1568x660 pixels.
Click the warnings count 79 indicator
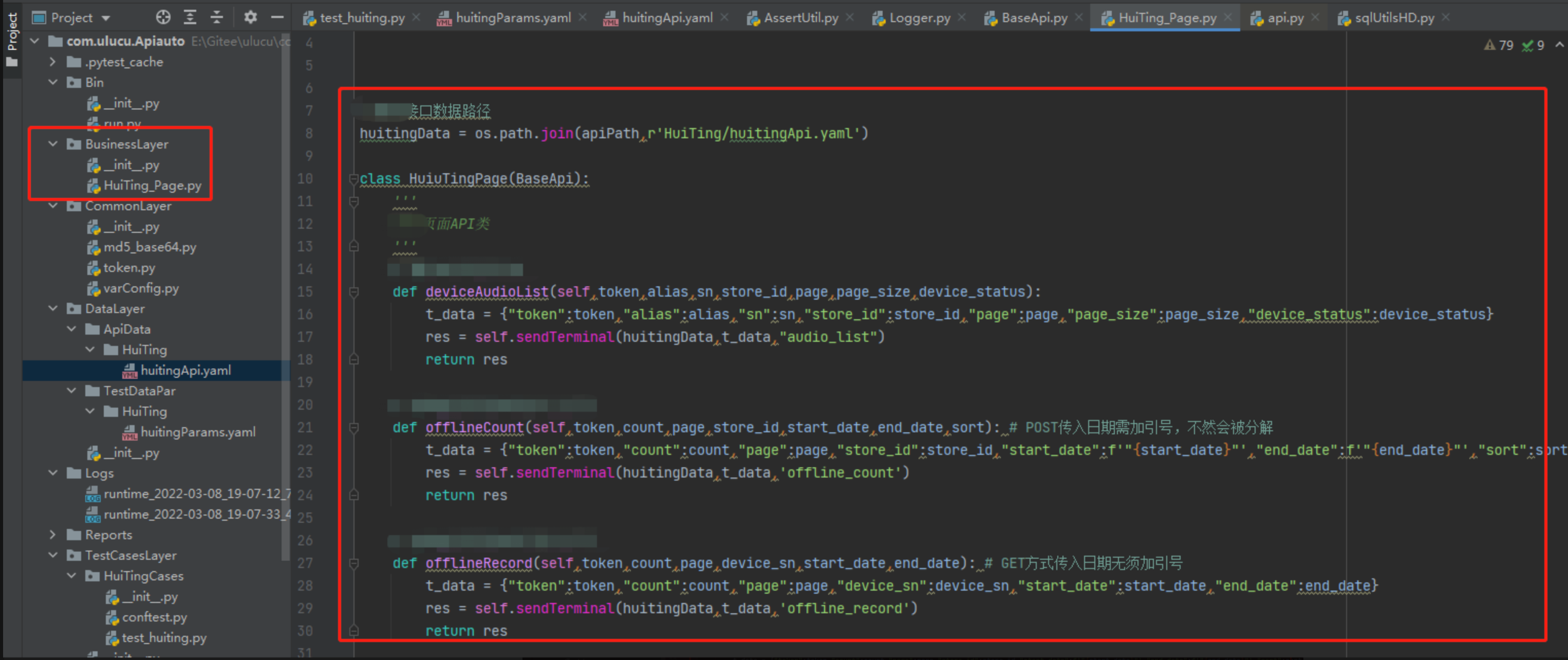coord(1499,46)
